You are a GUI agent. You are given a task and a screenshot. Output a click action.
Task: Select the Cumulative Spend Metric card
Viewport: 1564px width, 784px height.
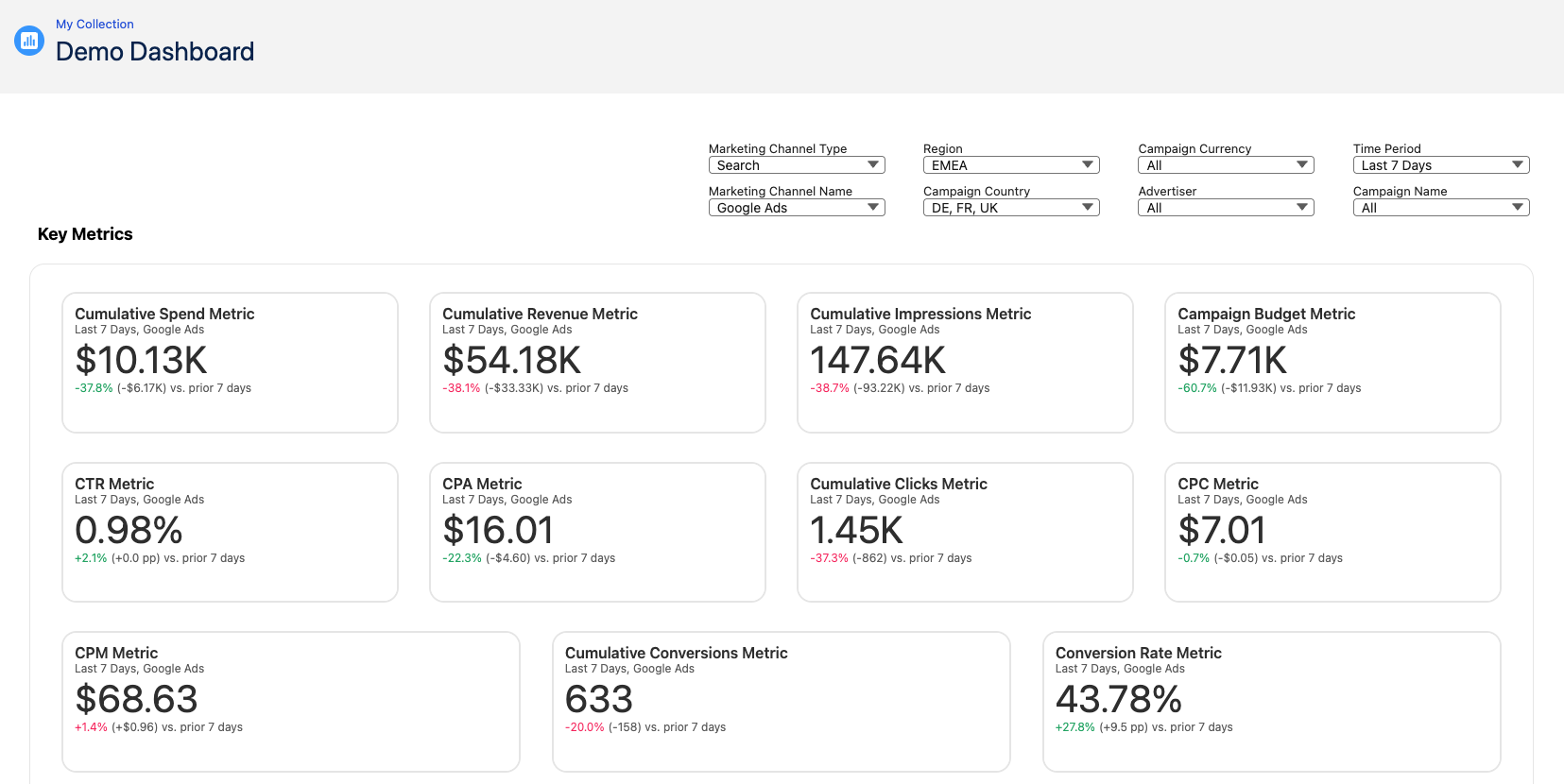click(230, 363)
